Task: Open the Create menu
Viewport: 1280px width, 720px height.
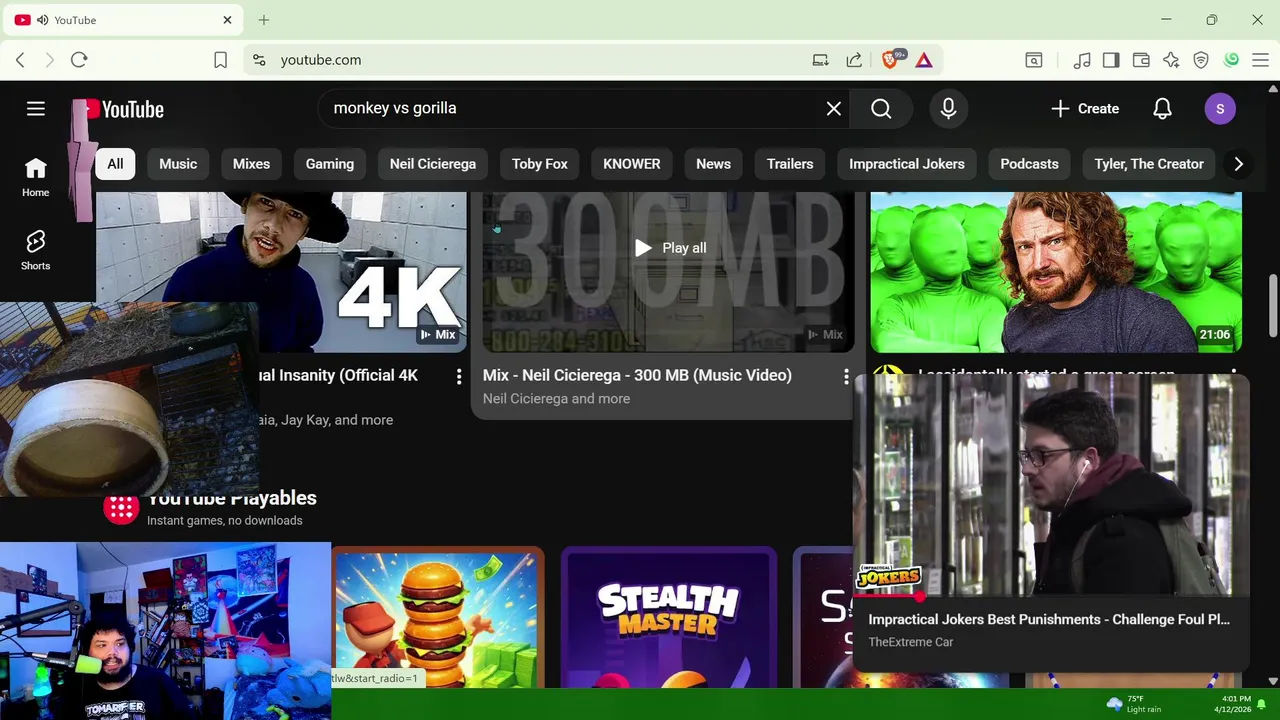Action: [1085, 109]
